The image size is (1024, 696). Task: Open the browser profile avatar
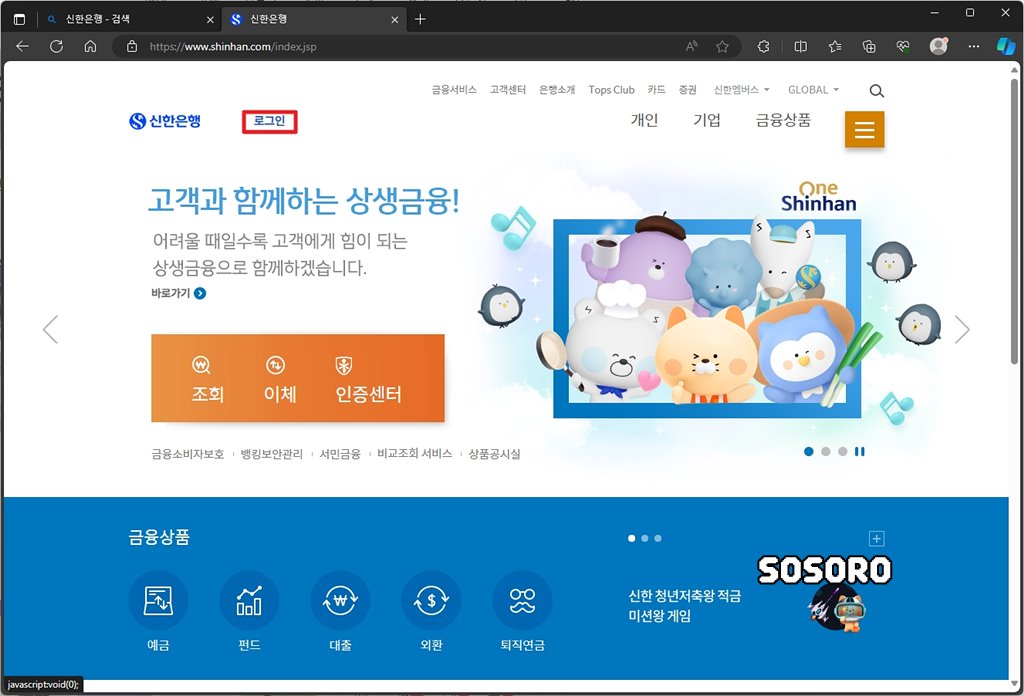(x=938, y=46)
